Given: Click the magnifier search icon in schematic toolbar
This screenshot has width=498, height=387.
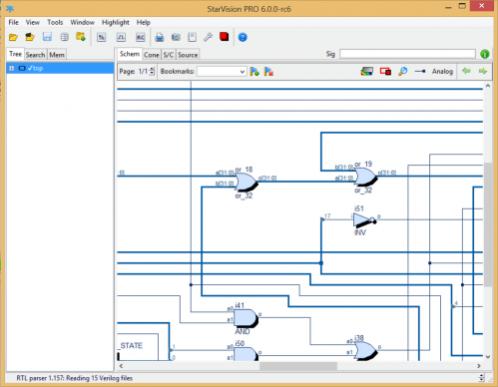Looking at the screenshot, I should point(403,71).
